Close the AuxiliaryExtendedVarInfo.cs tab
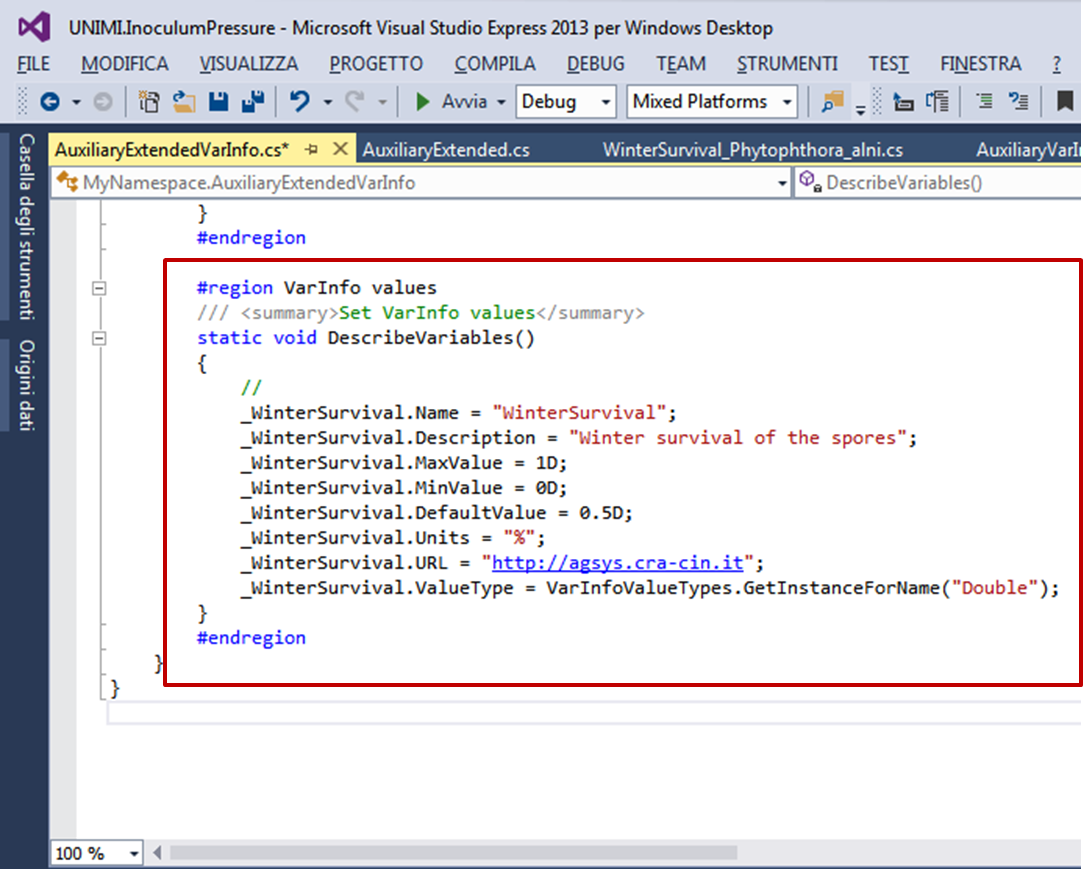Viewport: 1083px width, 869px height. [340, 149]
